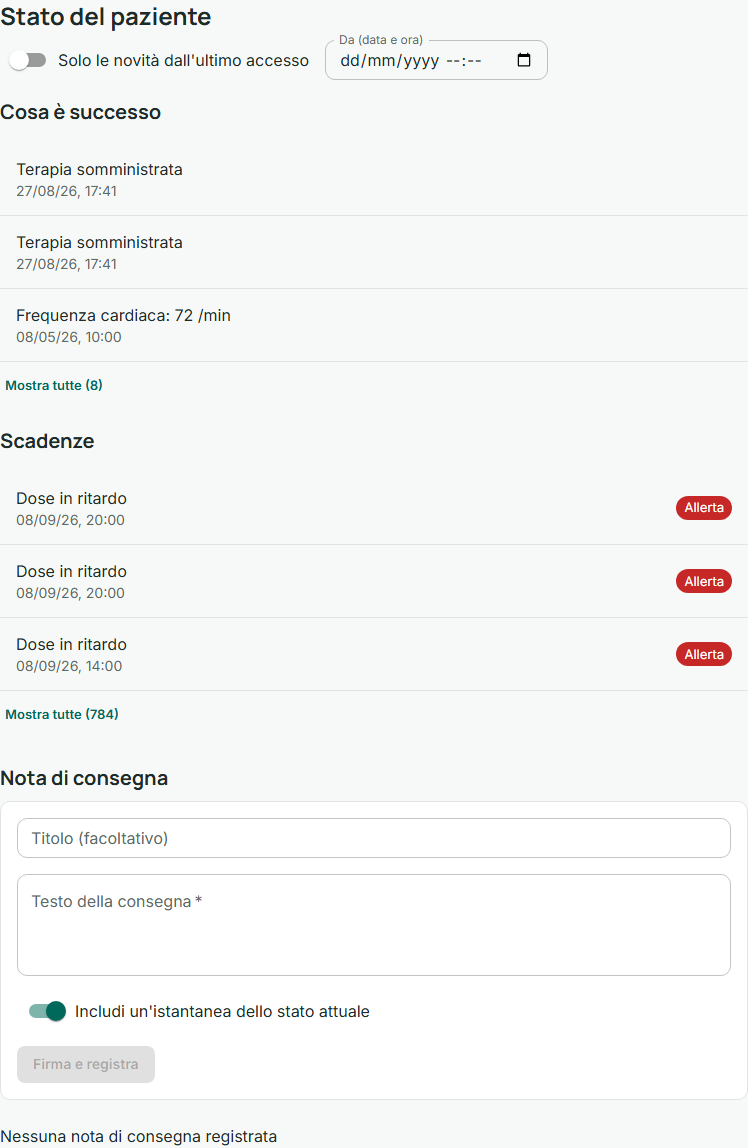This screenshot has height=1148, width=748.
Task: Click the 'Testo della consegna' text area
Action: coord(374,925)
